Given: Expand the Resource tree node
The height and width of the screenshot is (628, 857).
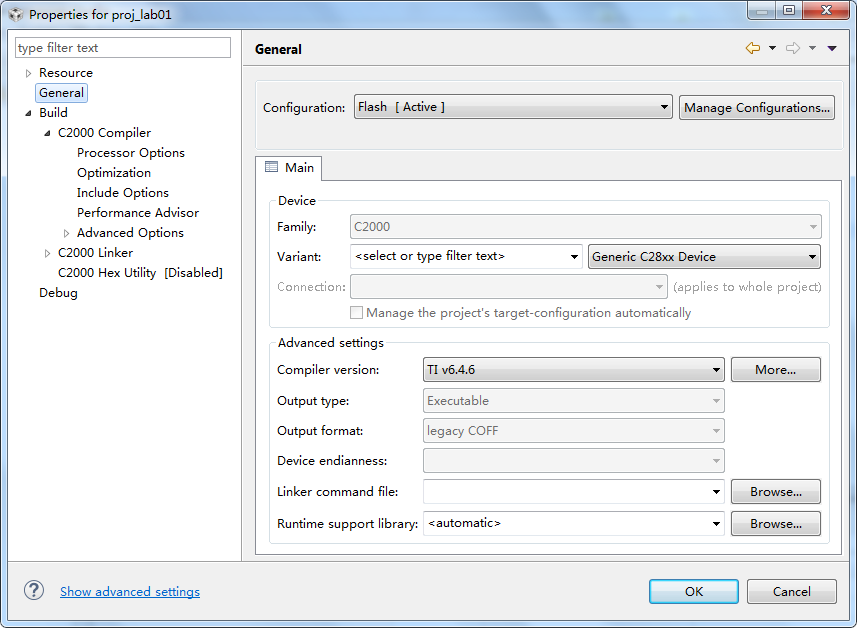Looking at the screenshot, I should pos(28,73).
